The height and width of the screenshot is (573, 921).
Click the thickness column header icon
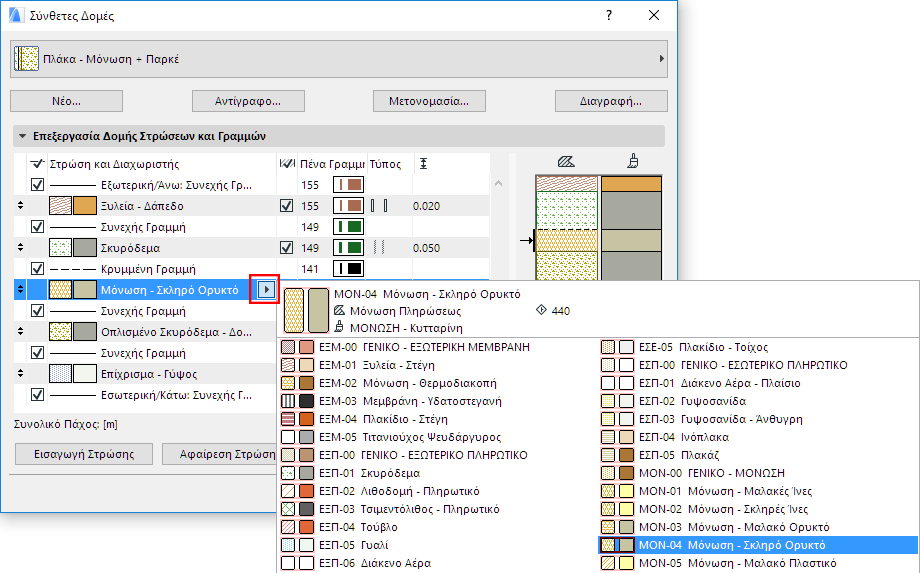pyautogui.click(x=423, y=164)
